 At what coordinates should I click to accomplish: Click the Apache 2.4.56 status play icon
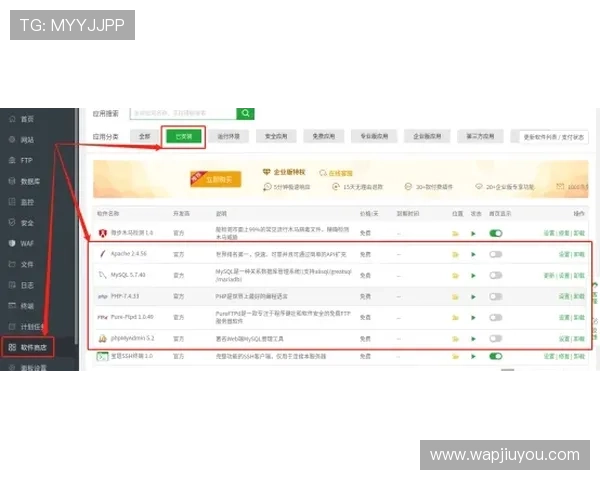coord(473,254)
